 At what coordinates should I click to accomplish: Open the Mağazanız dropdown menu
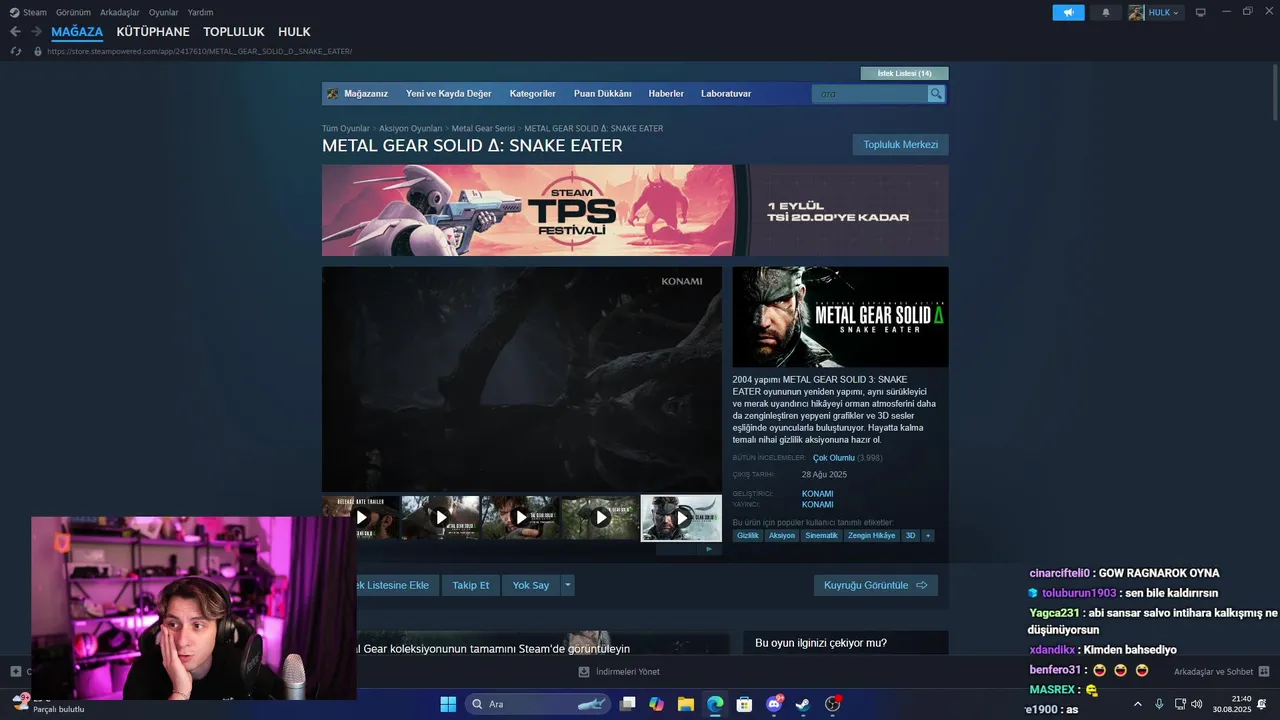[x=365, y=94]
